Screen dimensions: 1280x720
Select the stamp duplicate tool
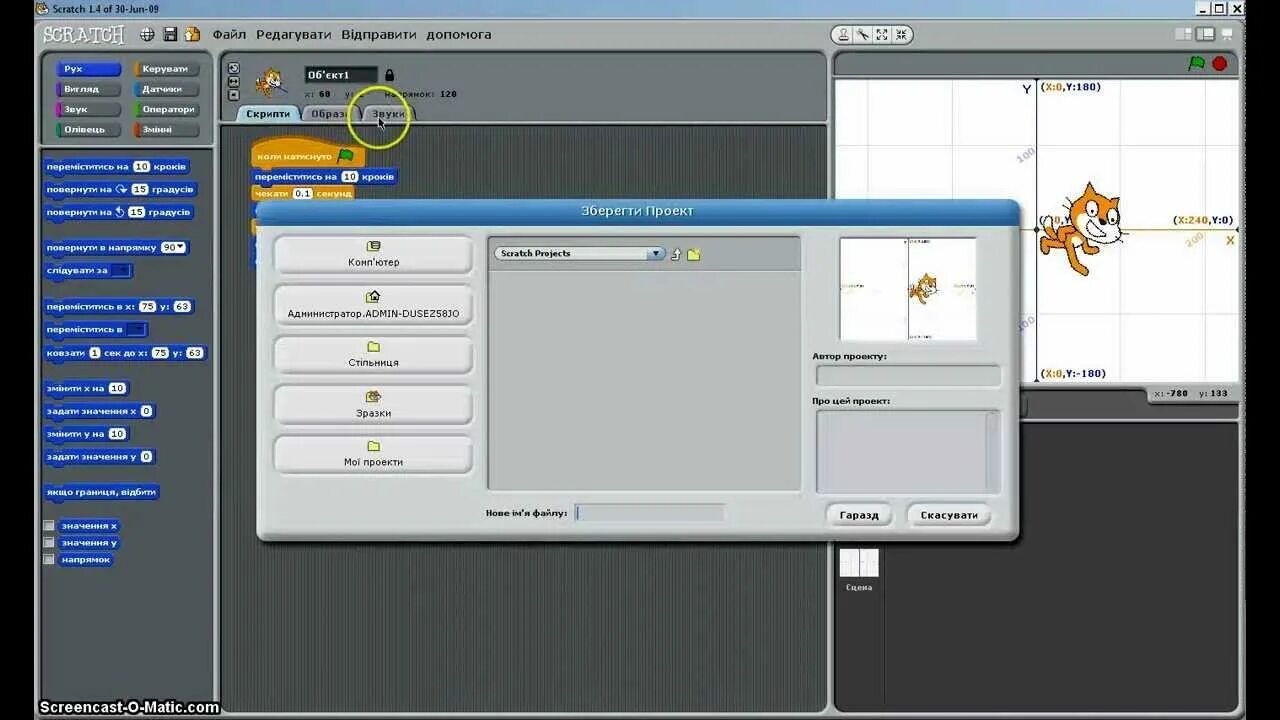click(x=843, y=34)
